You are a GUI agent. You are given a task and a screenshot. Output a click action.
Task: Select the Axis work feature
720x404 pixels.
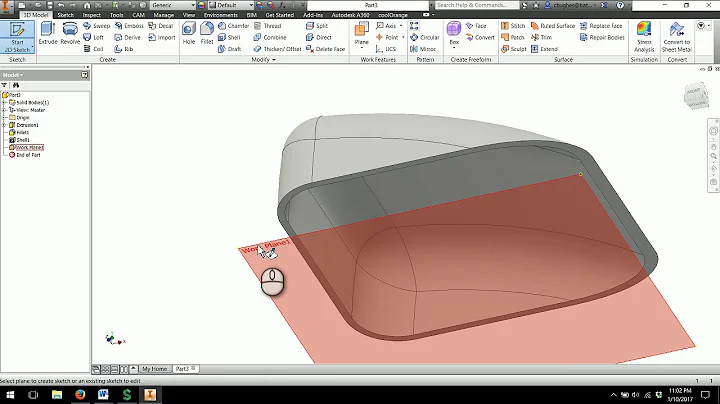[x=386, y=26]
